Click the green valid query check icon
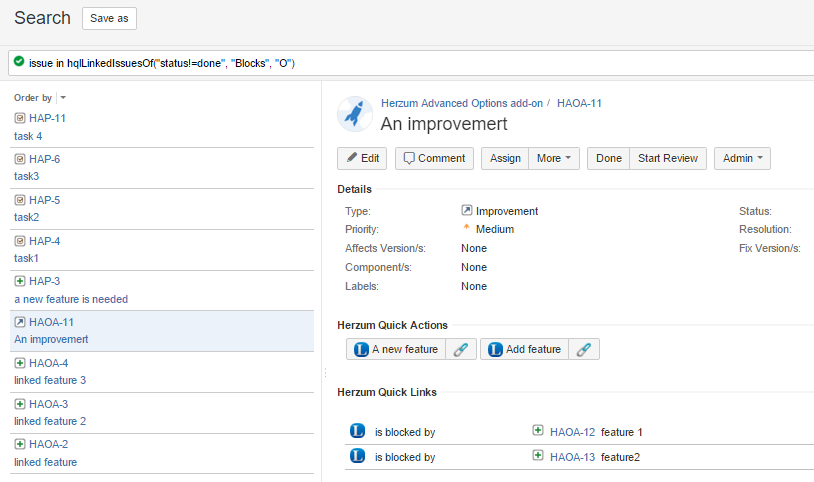This screenshot has height=482, width=814. [19, 62]
